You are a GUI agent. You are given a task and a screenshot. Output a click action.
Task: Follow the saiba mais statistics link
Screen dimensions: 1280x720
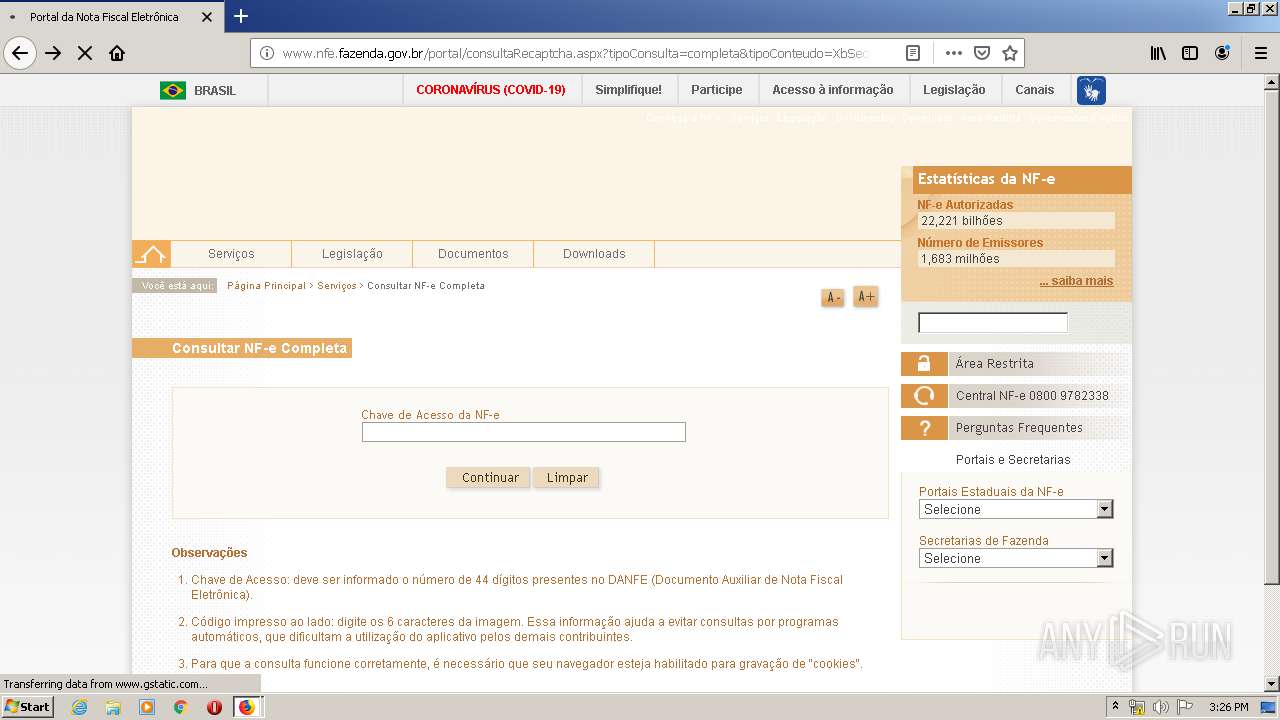tap(1076, 281)
